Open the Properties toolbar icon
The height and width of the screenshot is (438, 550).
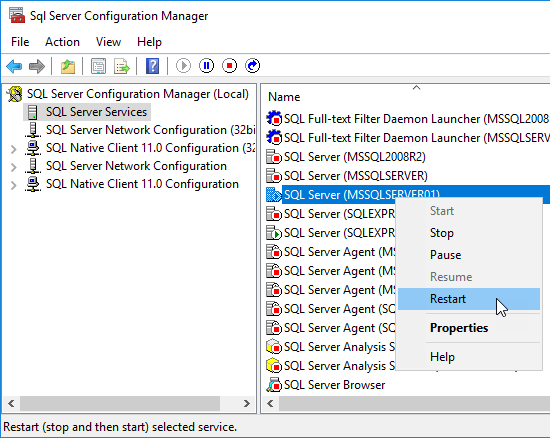point(99,66)
